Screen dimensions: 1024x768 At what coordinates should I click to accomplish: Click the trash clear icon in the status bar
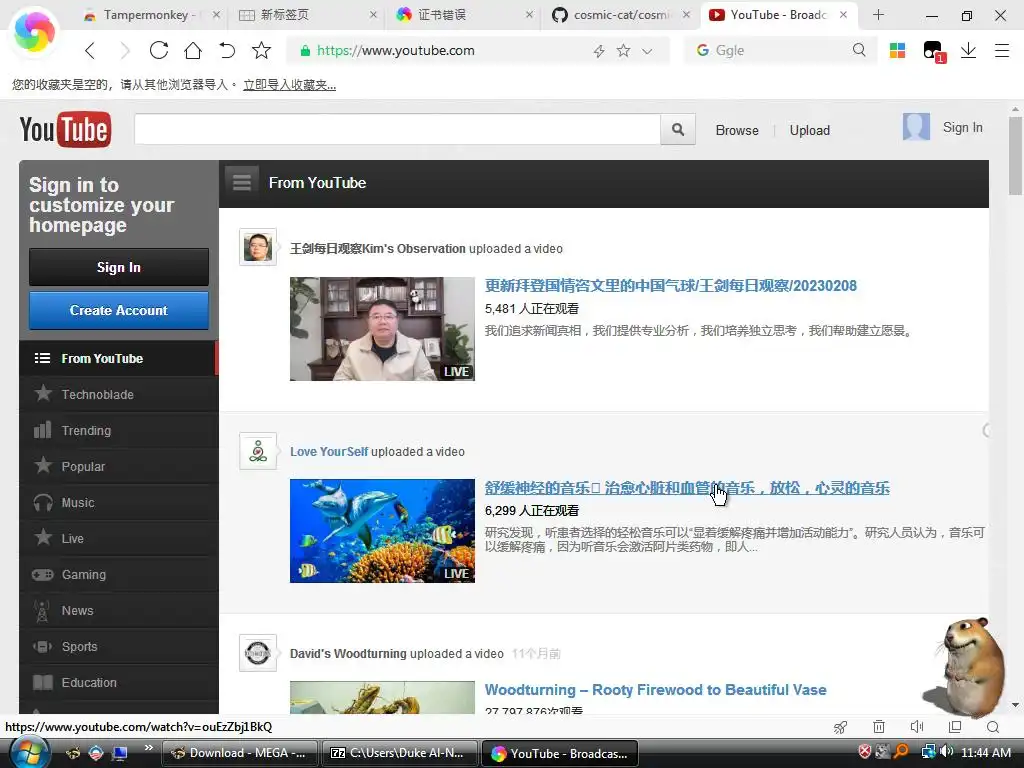(x=879, y=727)
